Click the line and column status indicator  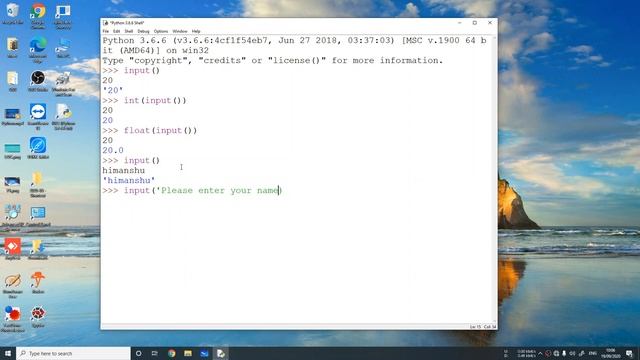(x=483, y=327)
